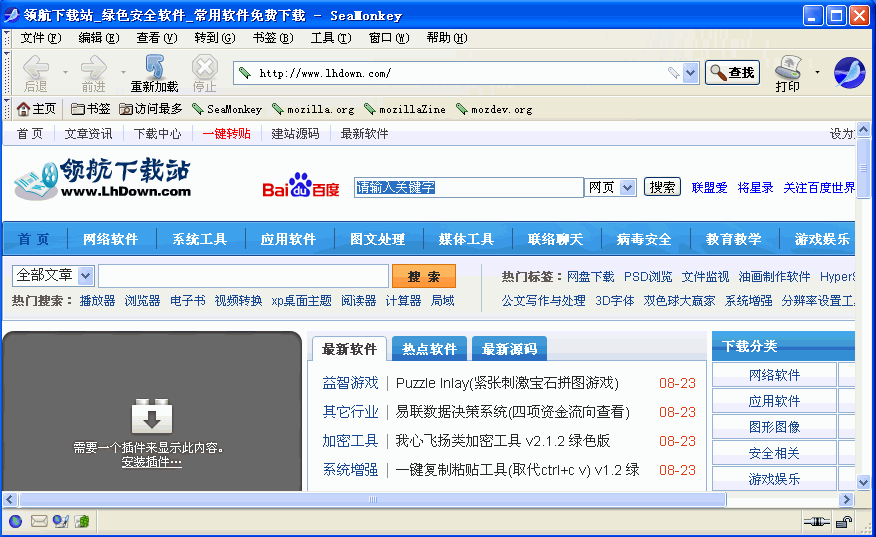Viewport: 876px width, 537px height.
Task: Click the vertical scrollbar thumb
Action: click(863, 168)
